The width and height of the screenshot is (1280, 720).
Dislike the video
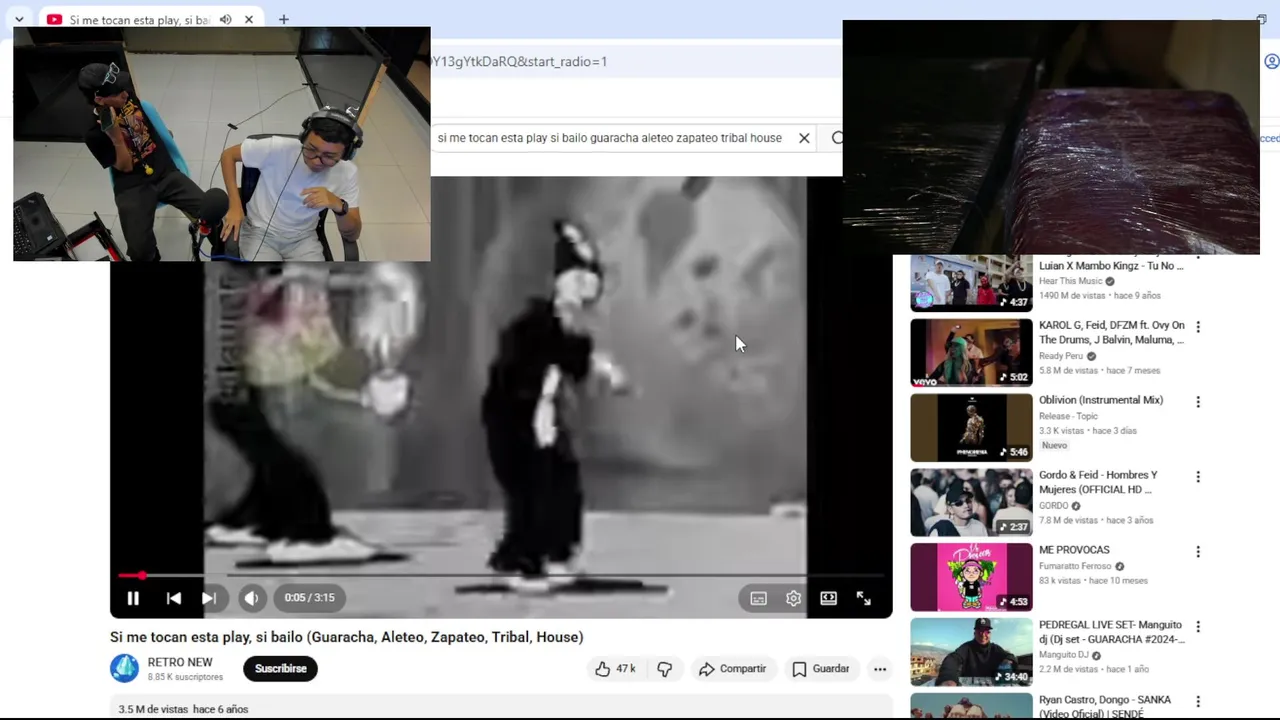click(665, 669)
